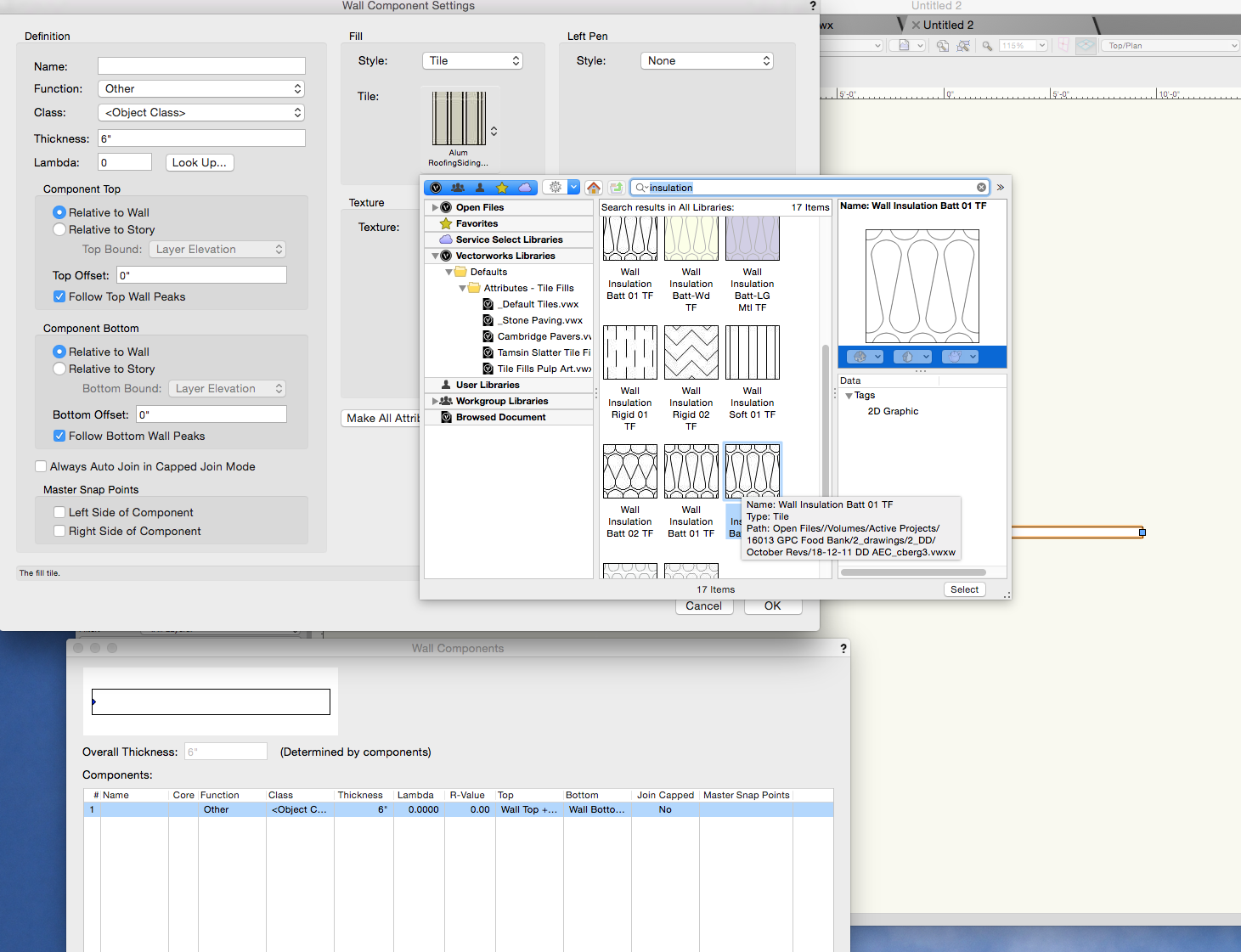
Task: Click the workgroup libraries people filter icon
Action: point(458,188)
